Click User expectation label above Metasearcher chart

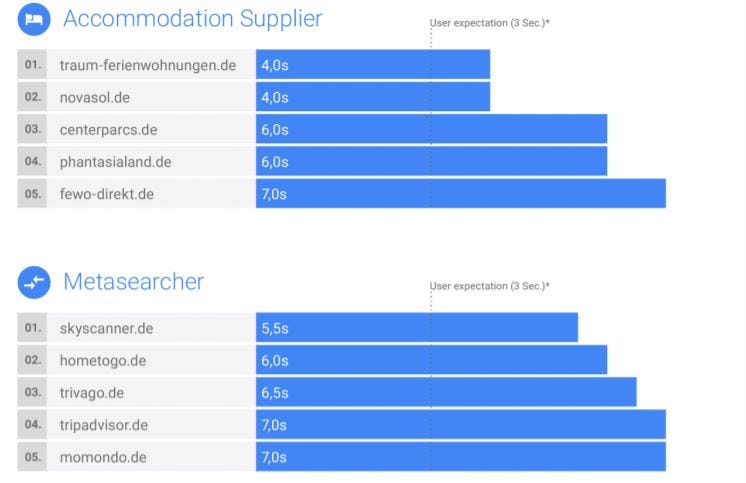coord(490,286)
